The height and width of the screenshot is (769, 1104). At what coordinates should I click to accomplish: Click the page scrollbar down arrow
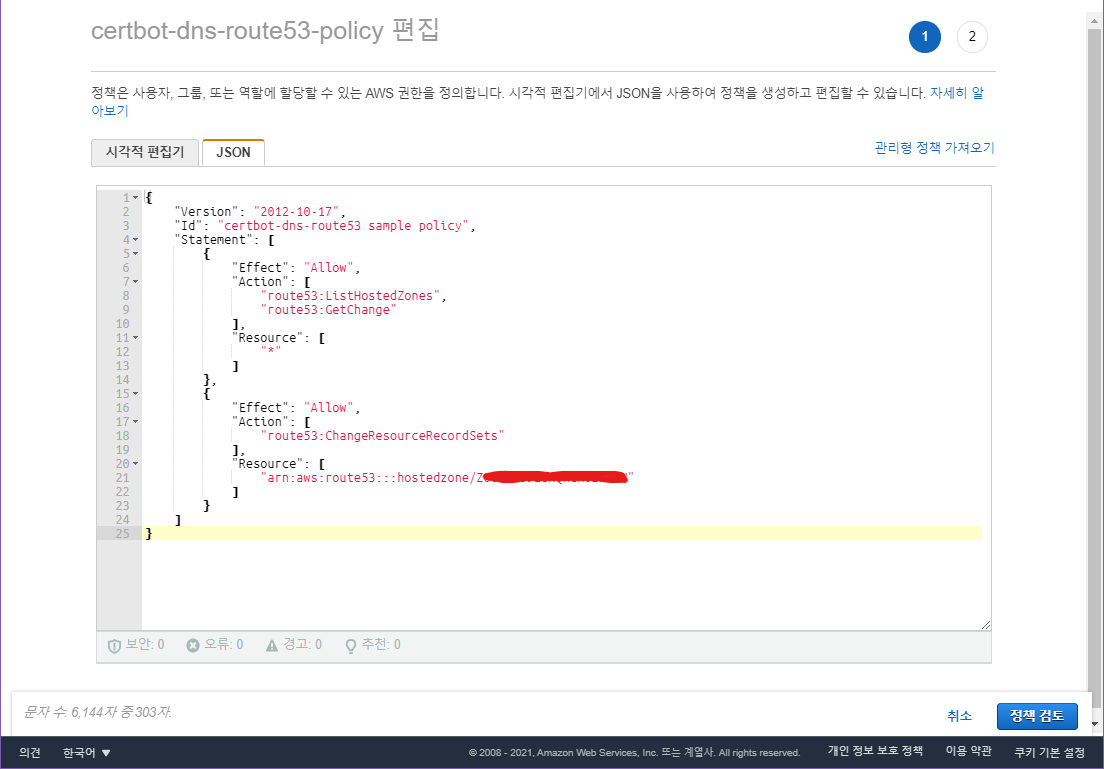point(1095,724)
